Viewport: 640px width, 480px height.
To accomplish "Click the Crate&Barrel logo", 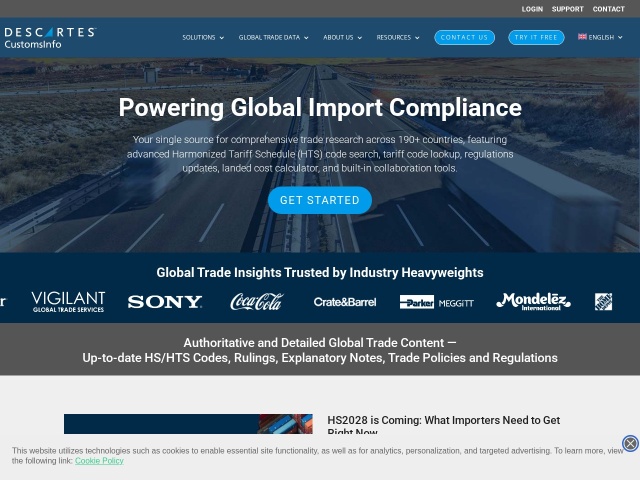I will (345, 302).
